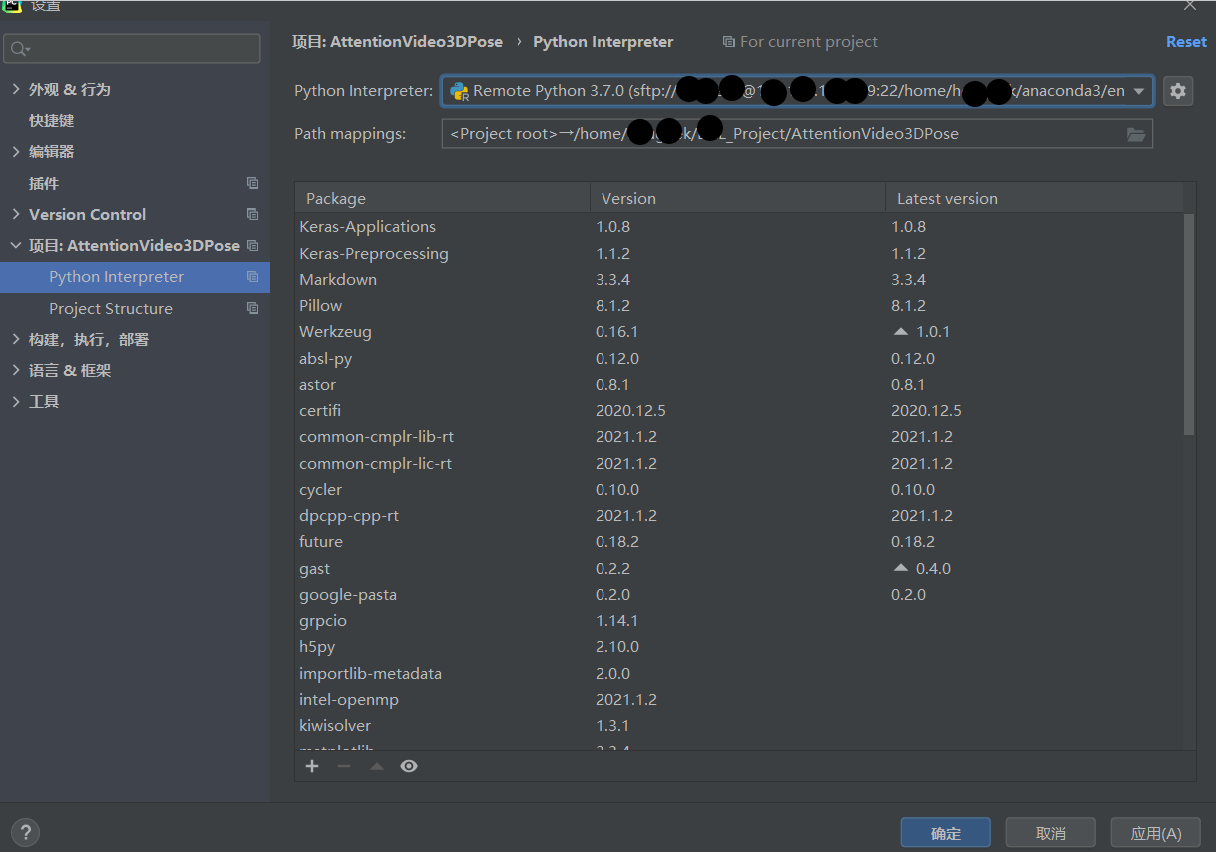Select the Werkzeug package row

click(x=739, y=331)
